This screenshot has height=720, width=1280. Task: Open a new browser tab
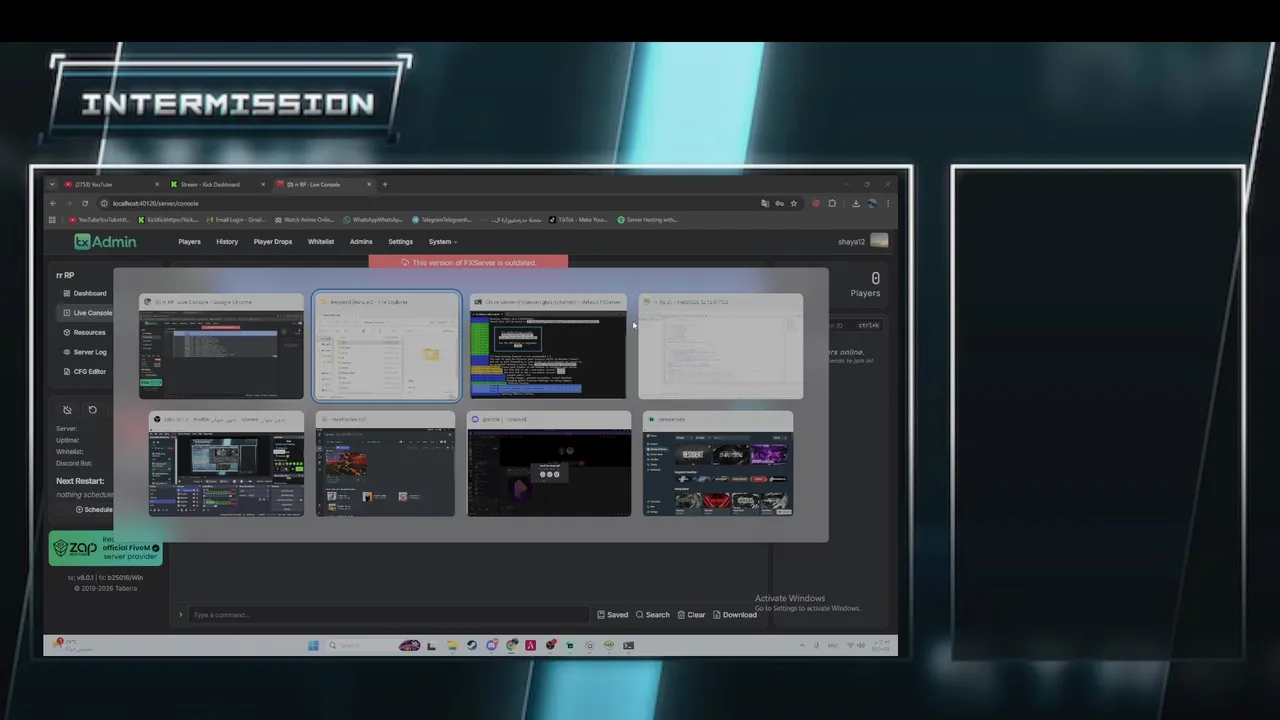(x=385, y=184)
